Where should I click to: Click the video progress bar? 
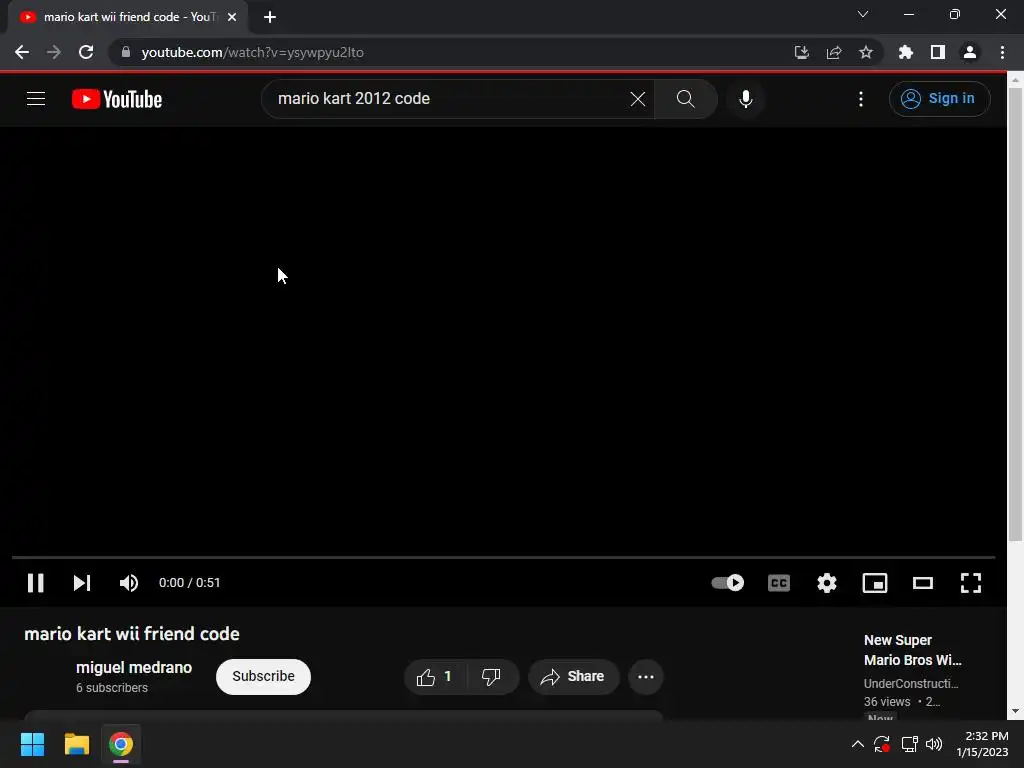coord(504,557)
